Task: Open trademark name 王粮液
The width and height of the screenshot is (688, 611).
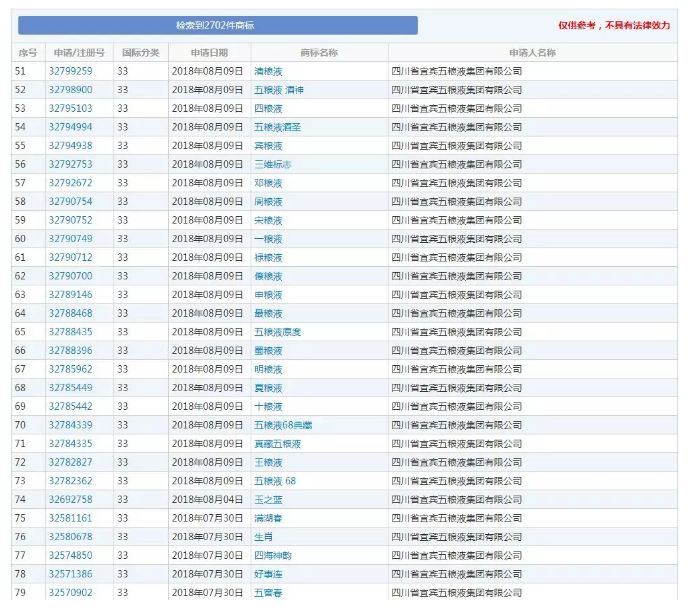Action: point(268,463)
